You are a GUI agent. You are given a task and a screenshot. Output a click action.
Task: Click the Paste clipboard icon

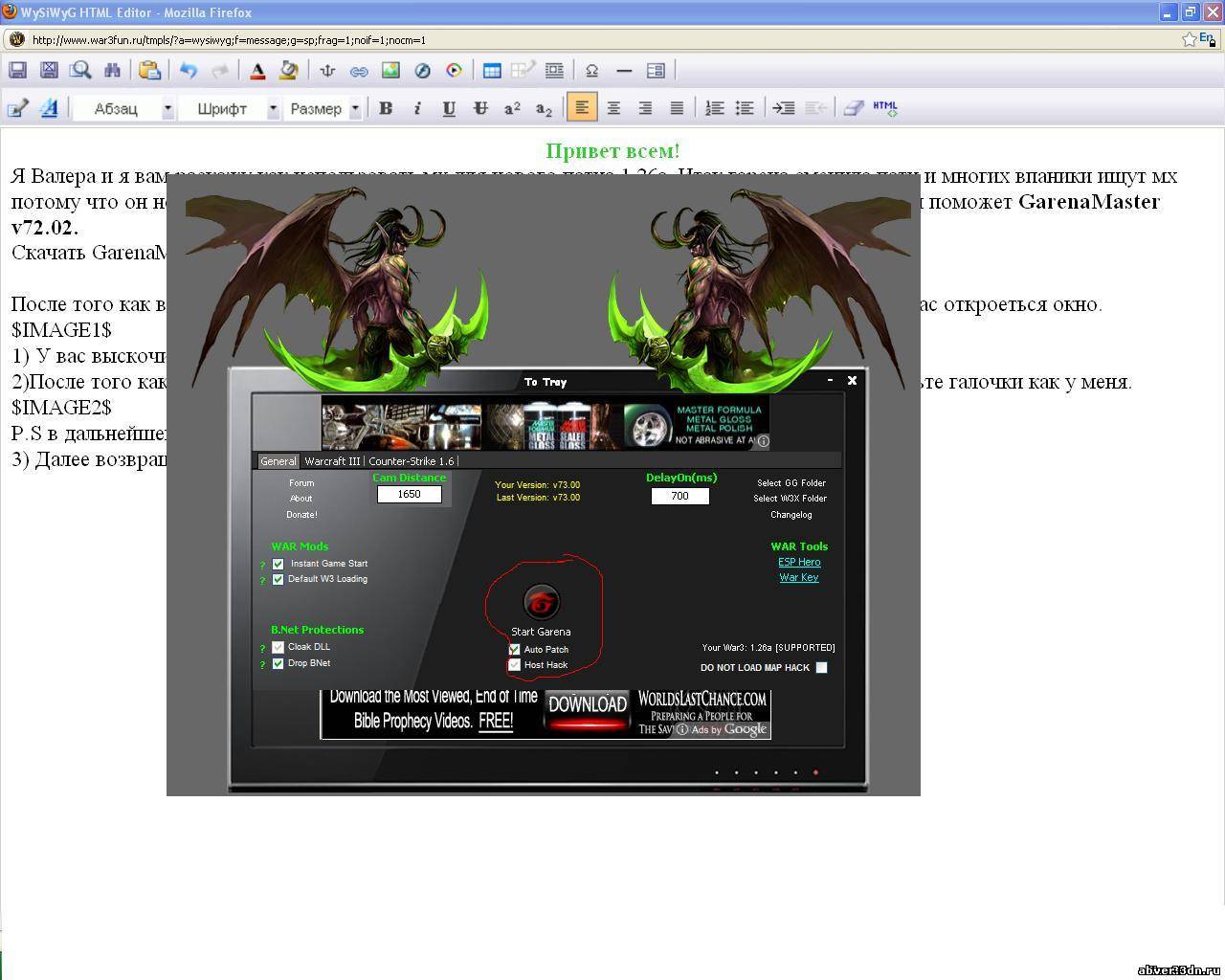(x=149, y=70)
